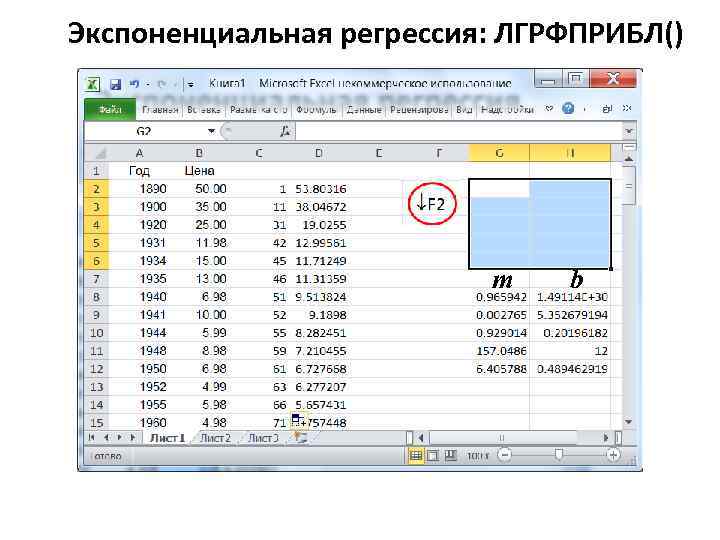Select row 2 header
The height and width of the screenshot is (540, 720).
[97, 189]
